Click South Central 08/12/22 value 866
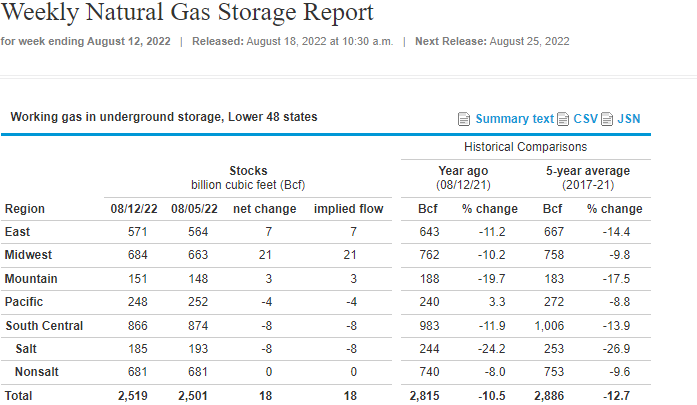This screenshot has height=405, width=697. pyautogui.click(x=138, y=326)
